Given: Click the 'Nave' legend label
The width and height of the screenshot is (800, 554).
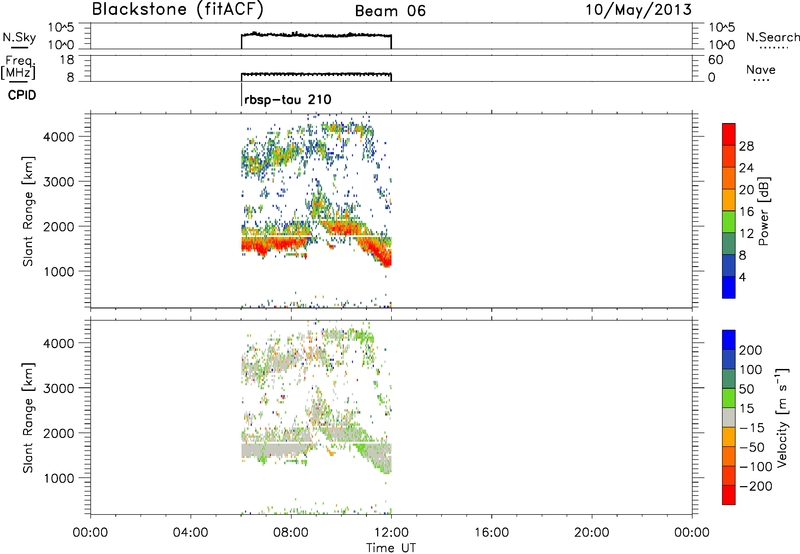Looking at the screenshot, I should (761, 69).
